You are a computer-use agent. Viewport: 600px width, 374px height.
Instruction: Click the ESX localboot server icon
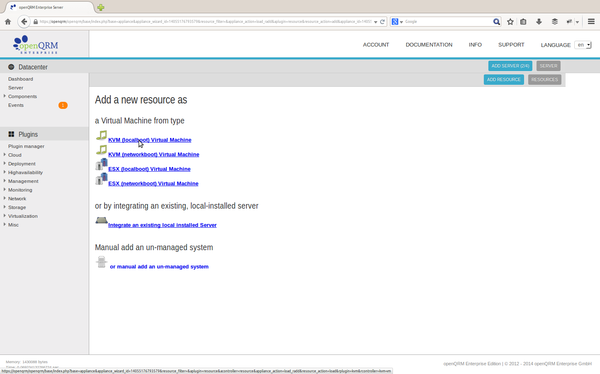pyautogui.click(x=101, y=165)
